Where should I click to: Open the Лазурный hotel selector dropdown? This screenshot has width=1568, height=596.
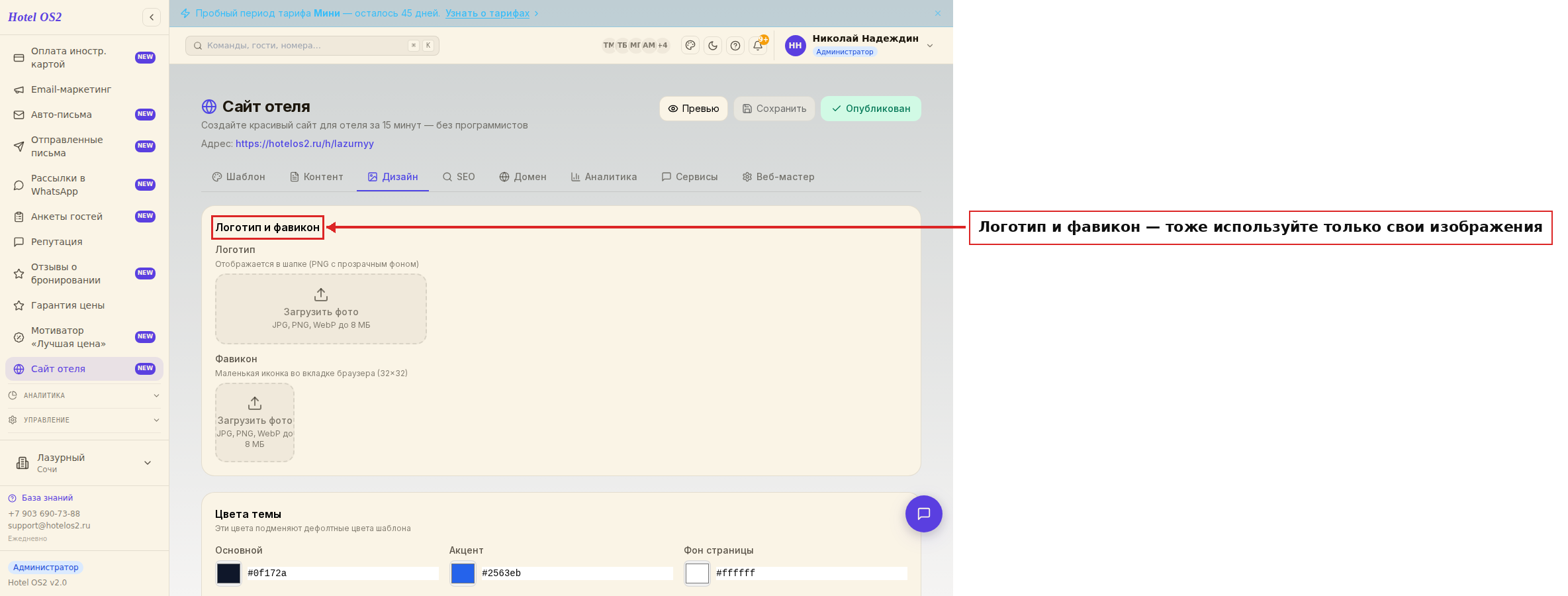click(x=84, y=463)
